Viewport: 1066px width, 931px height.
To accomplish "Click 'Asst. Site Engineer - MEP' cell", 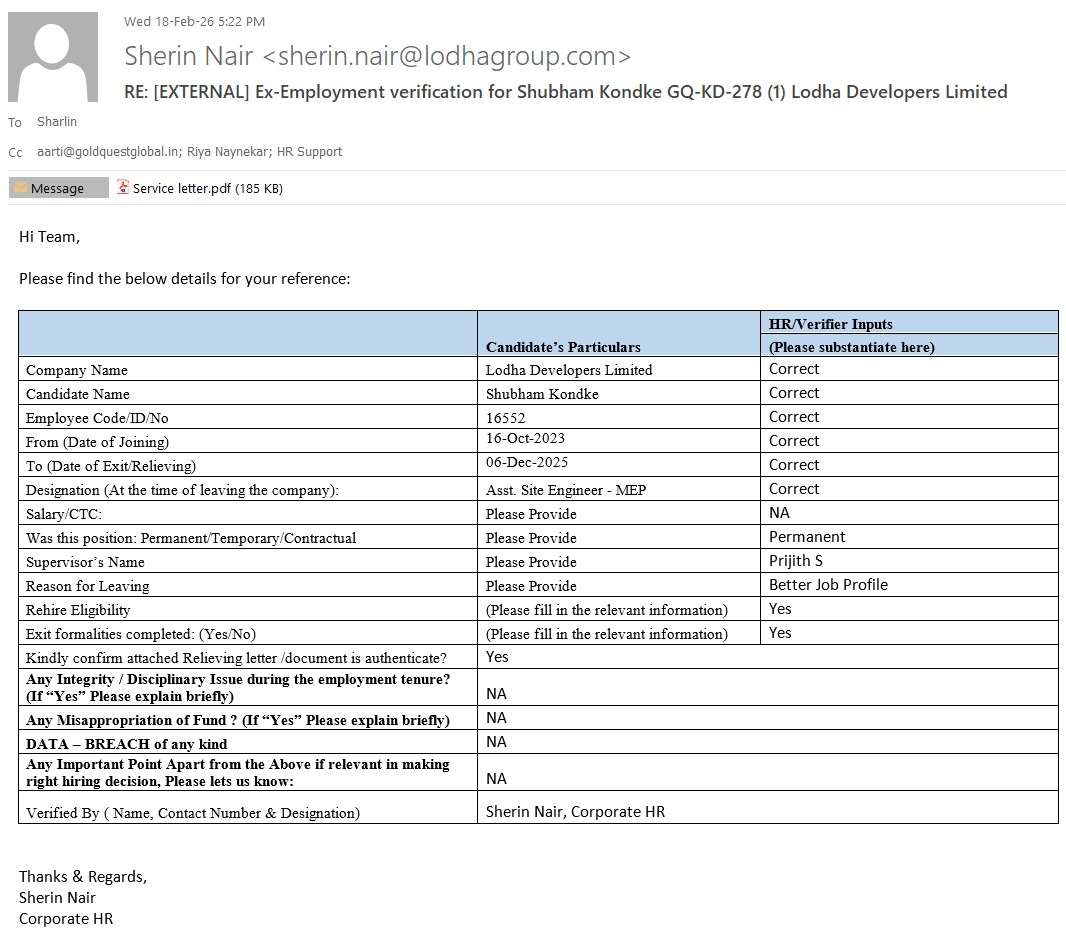I will coord(566,490).
